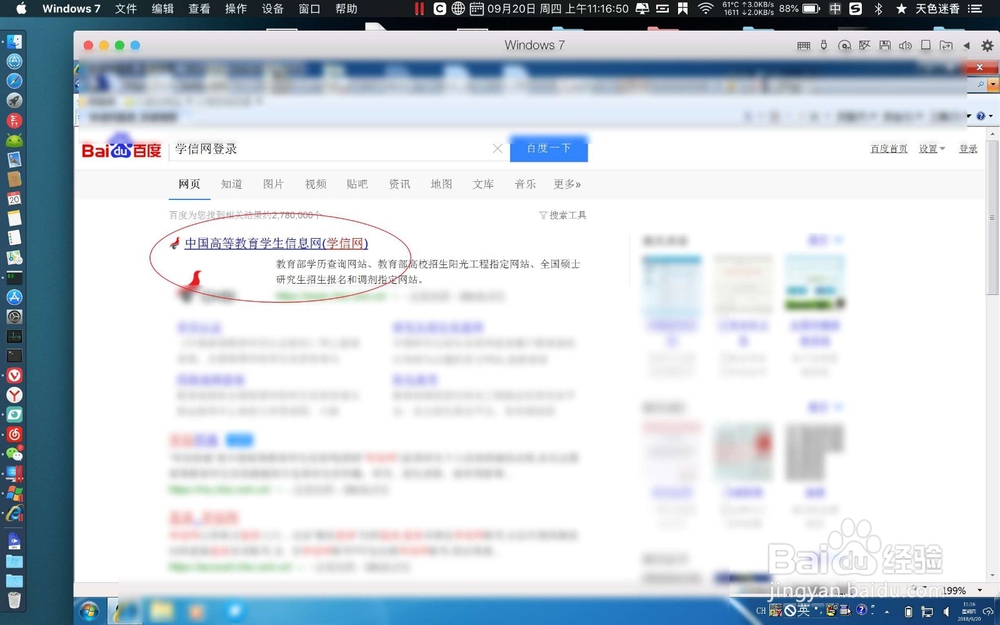Adjust the 199% page zoom control
Viewport: 1000px width, 625px height.
point(957,590)
